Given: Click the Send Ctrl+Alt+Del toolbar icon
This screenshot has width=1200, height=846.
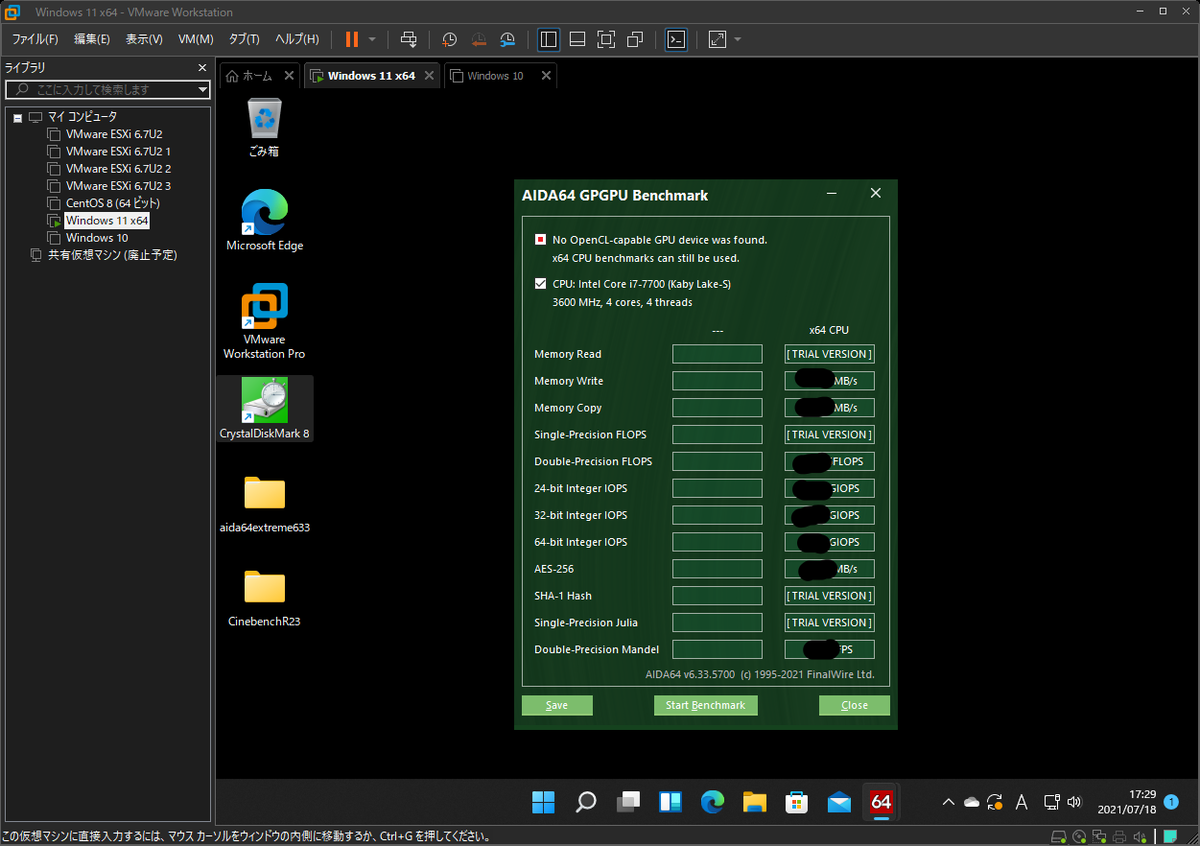Looking at the screenshot, I should [x=409, y=39].
